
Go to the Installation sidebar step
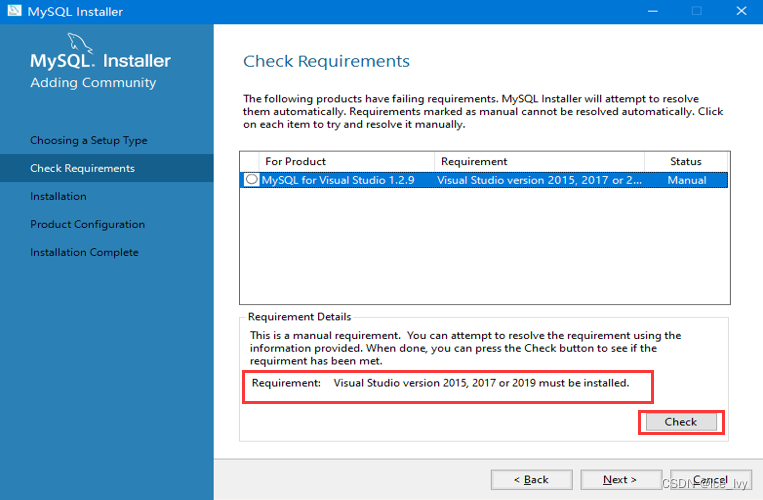pos(58,196)
